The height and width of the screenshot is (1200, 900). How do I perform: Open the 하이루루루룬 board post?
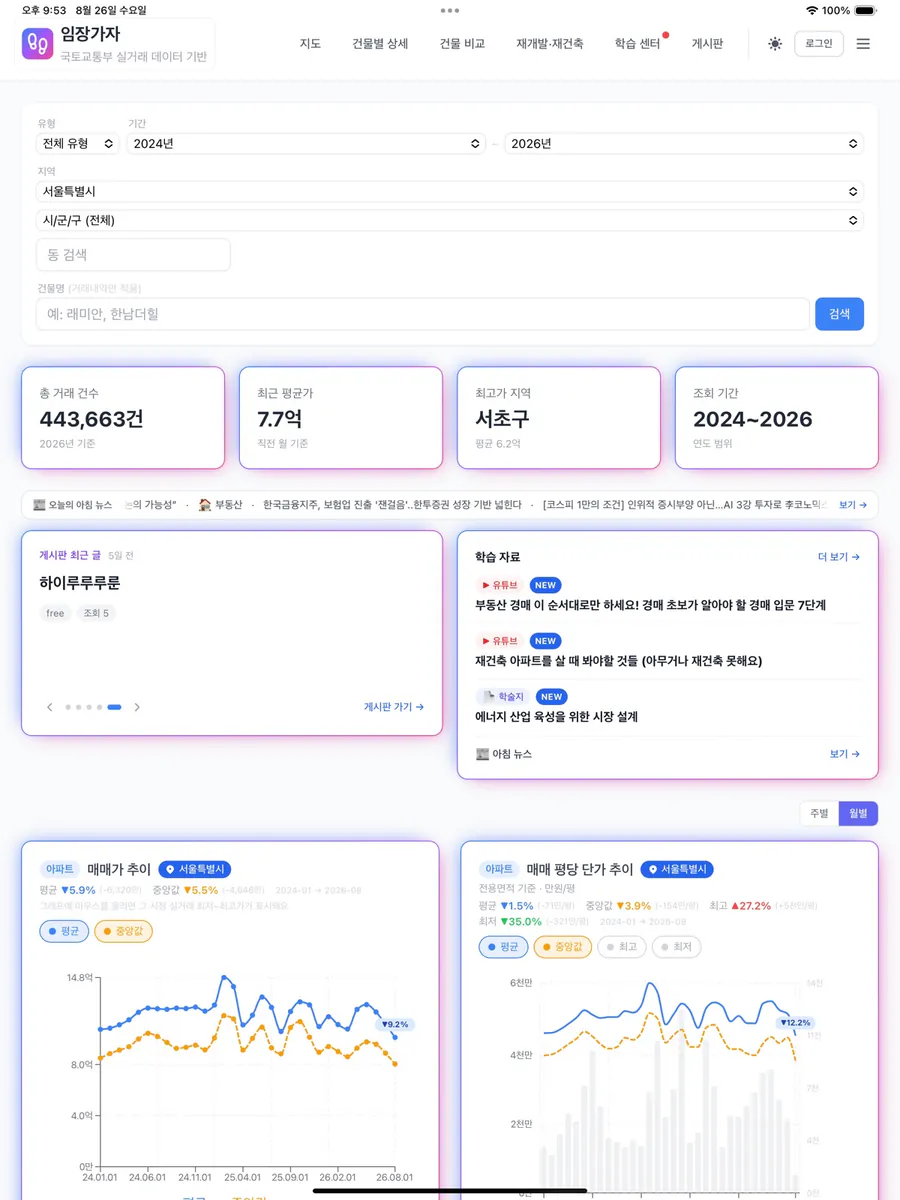pyautogui.click(x=80, y=583)
